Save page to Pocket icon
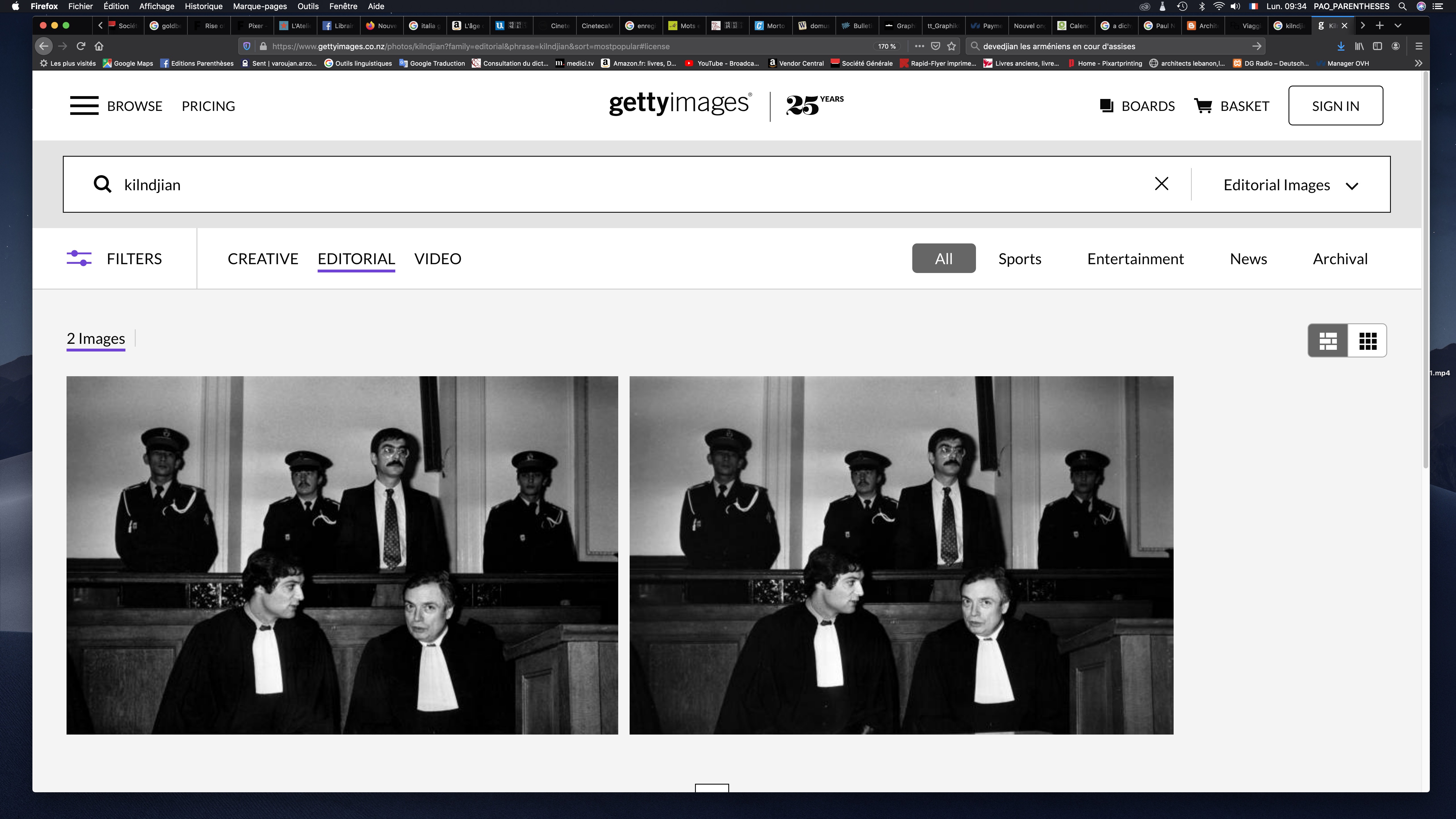 pos(935,46)
